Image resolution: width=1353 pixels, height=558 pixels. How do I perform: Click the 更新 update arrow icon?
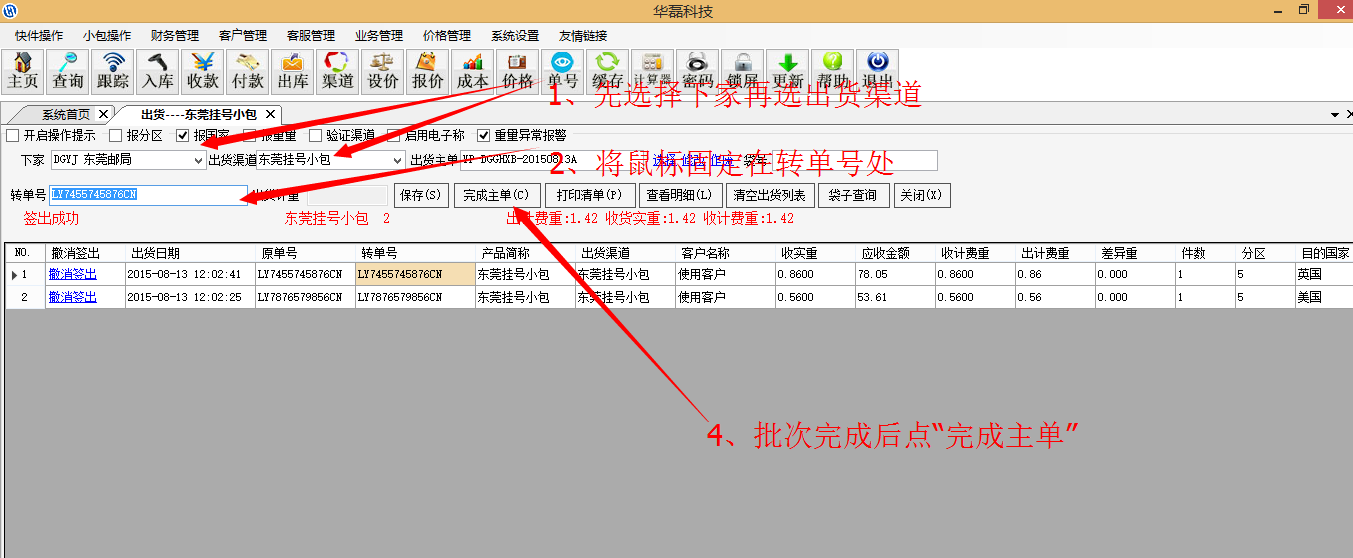788,71
